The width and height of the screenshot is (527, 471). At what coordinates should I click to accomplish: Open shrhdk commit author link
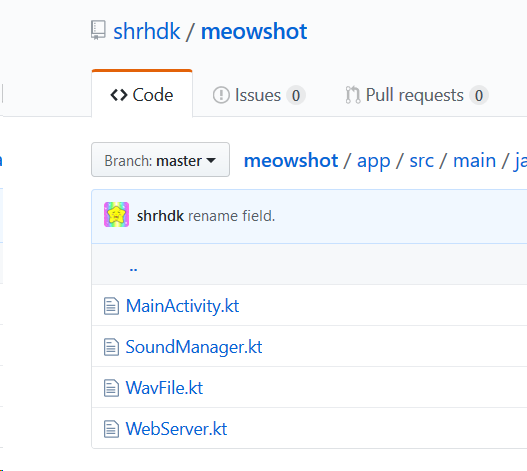tap(160, 216)
